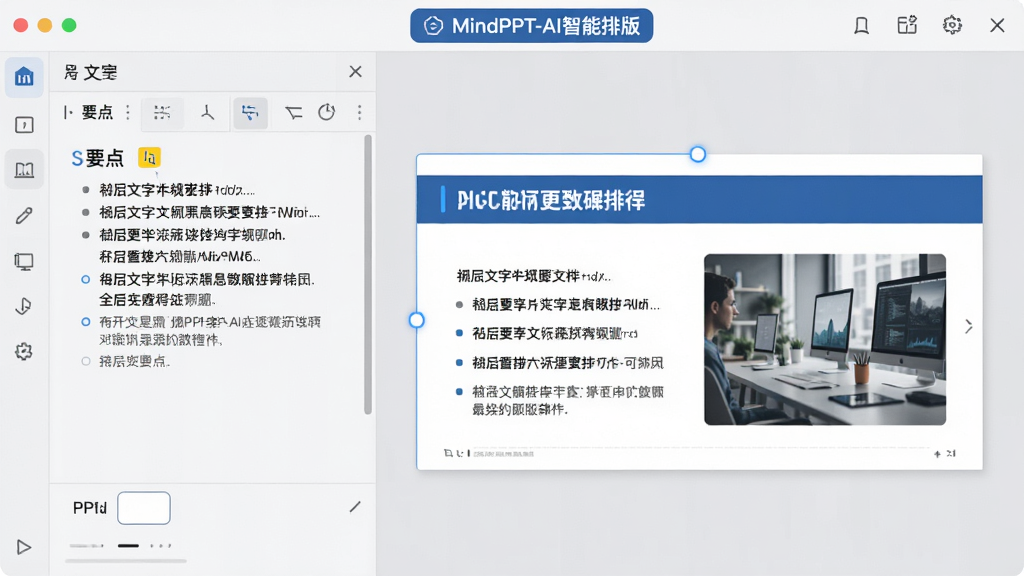Click the first blue hollow circle bullet in outline
This screenshot has width=1024, height=576.
tap(86, 280)
